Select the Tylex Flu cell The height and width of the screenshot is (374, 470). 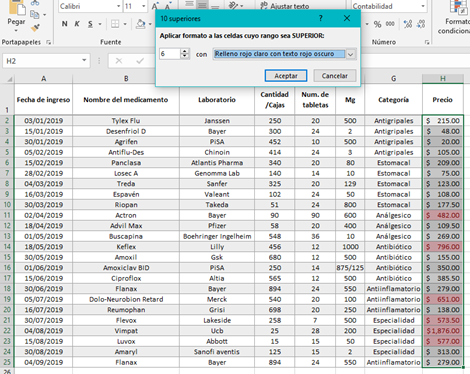[126, 121]
